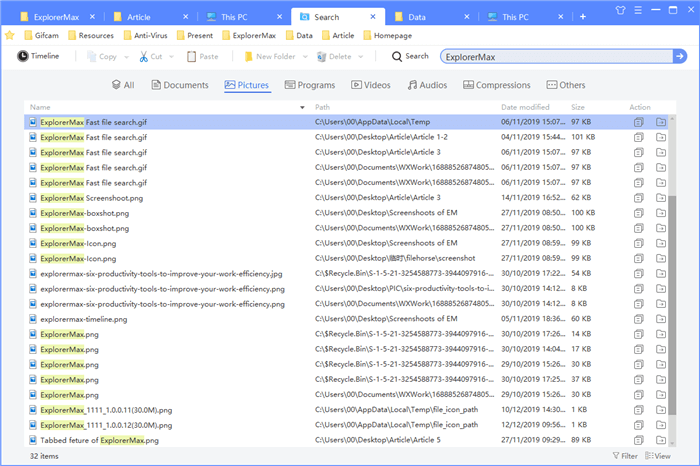Click the bookmarks star icon
The width and height of the screenshot is (700, 466).
coord(10,35)
